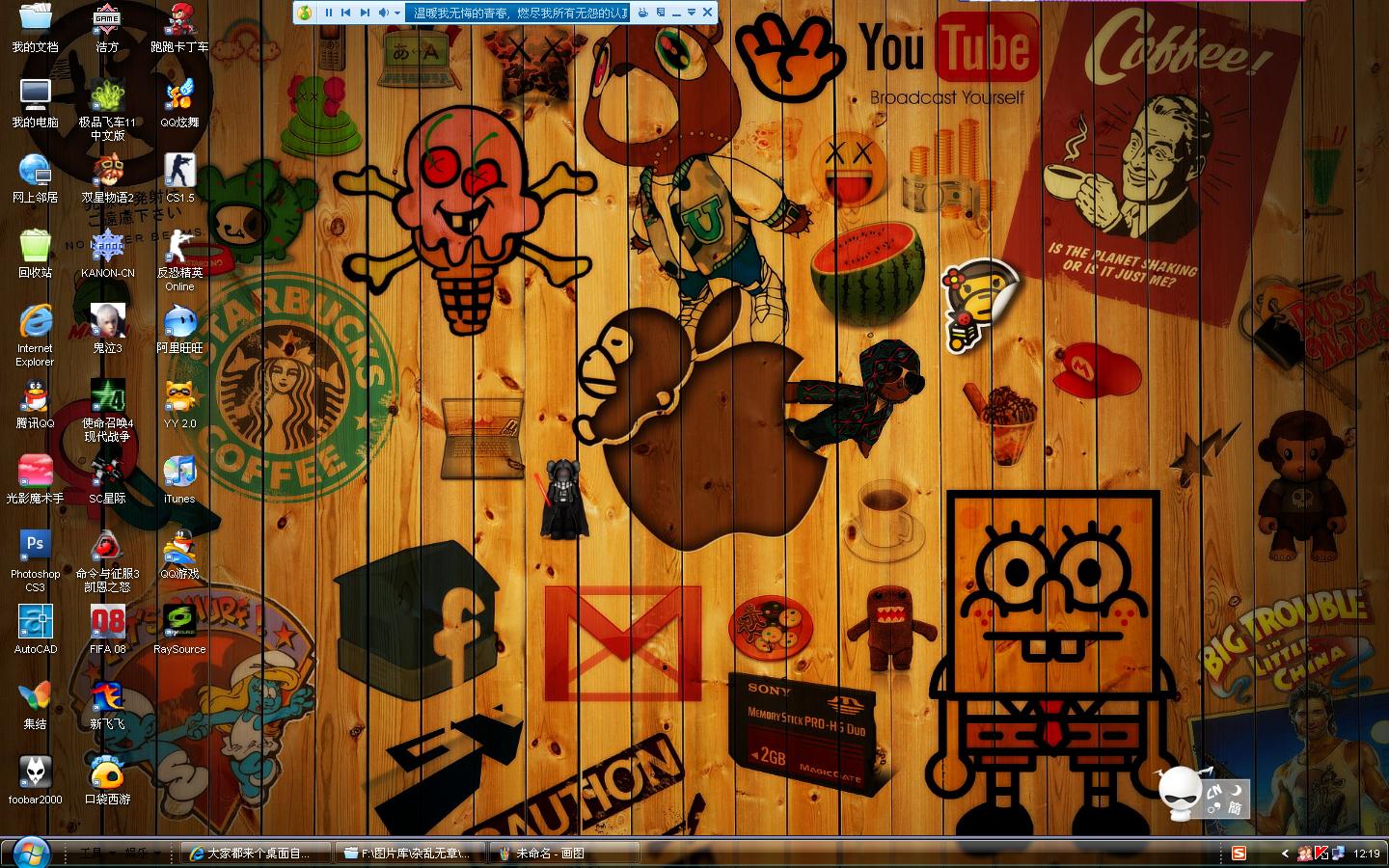Open 我的电脑 desktop icon
This screenshot has height=868, width=1389.
tap(35, 102)
